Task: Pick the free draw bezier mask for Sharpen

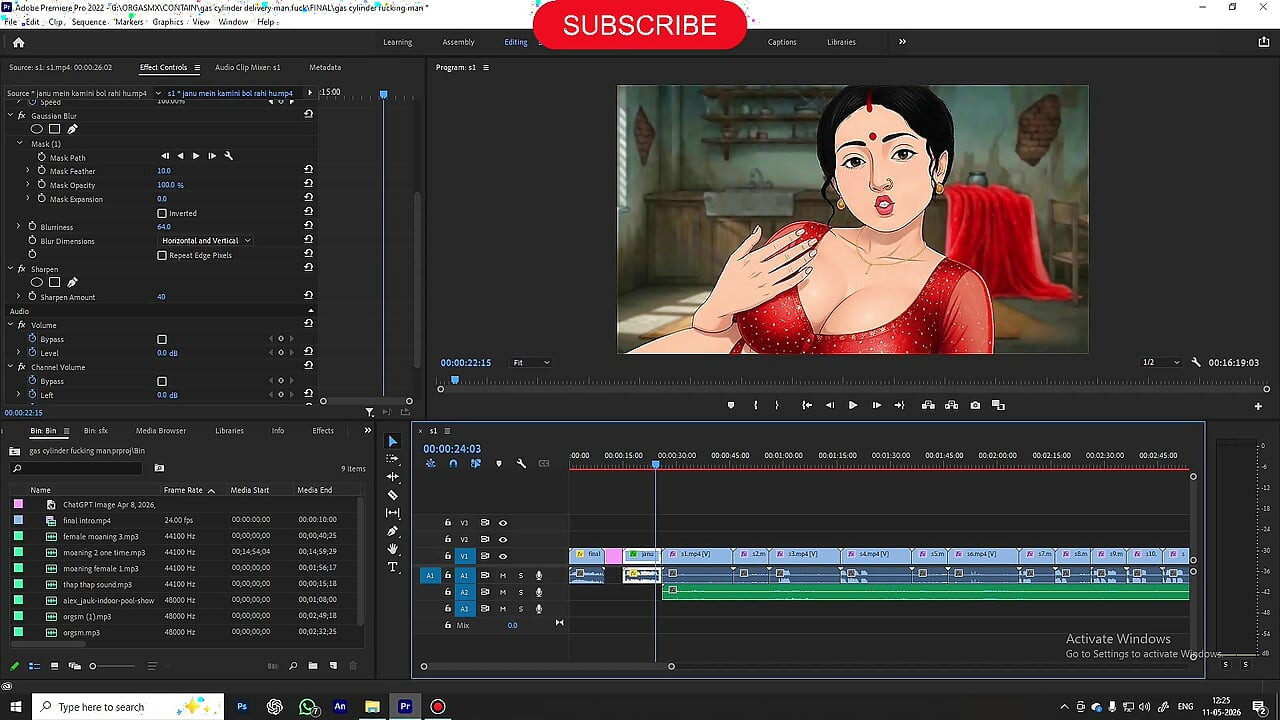Action: pos(72,283)
